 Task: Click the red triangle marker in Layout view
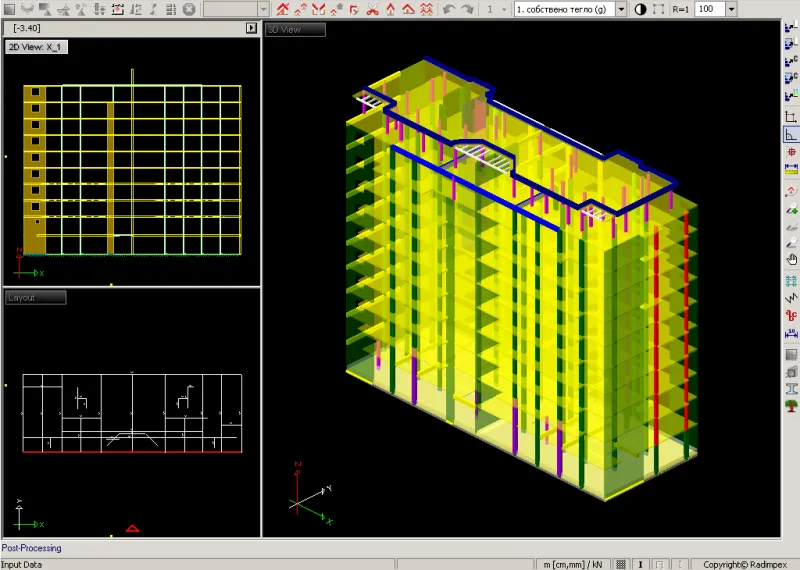(132, 529)
